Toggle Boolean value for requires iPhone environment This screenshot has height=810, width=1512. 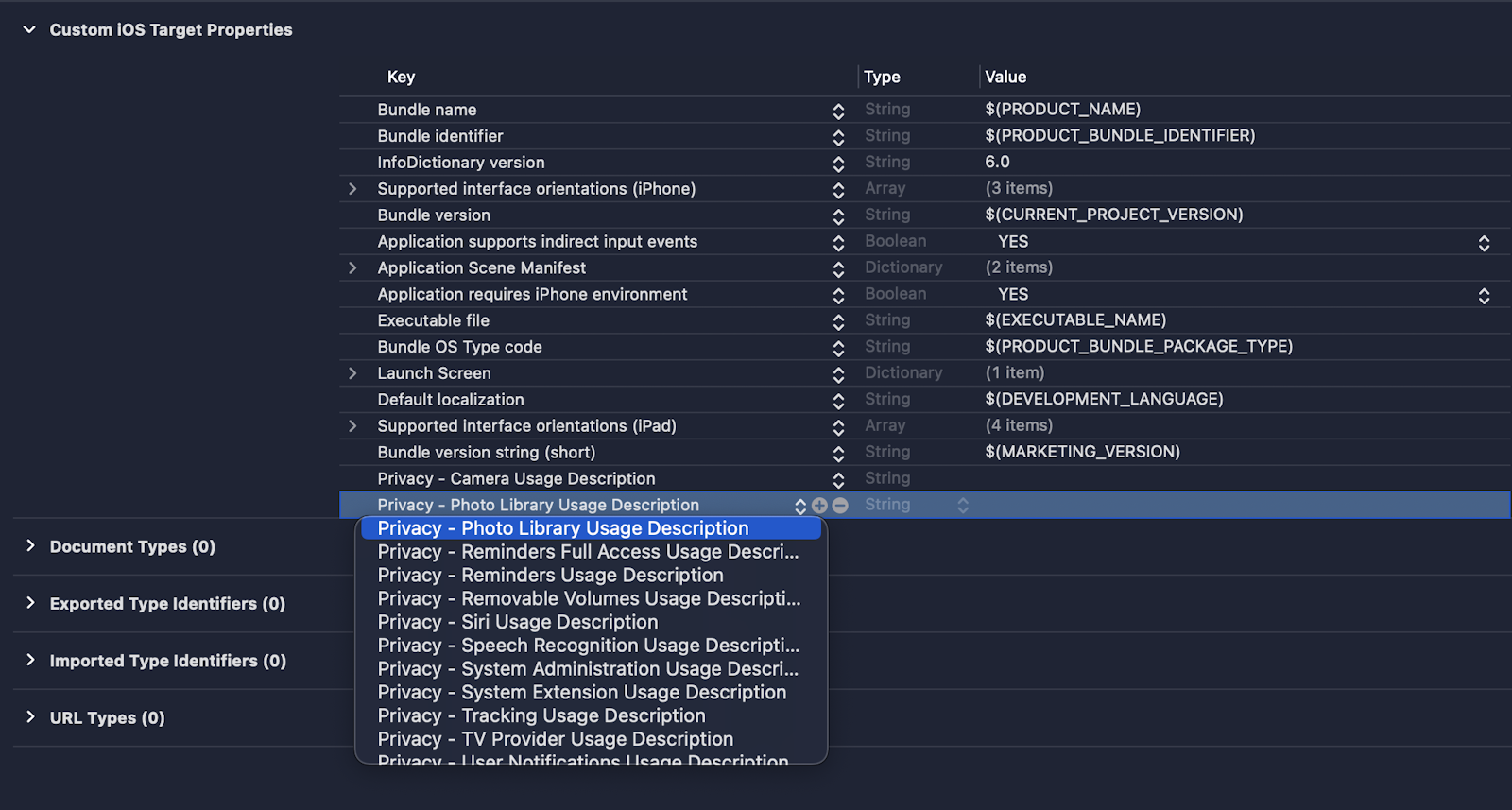tap(1484, 296)
